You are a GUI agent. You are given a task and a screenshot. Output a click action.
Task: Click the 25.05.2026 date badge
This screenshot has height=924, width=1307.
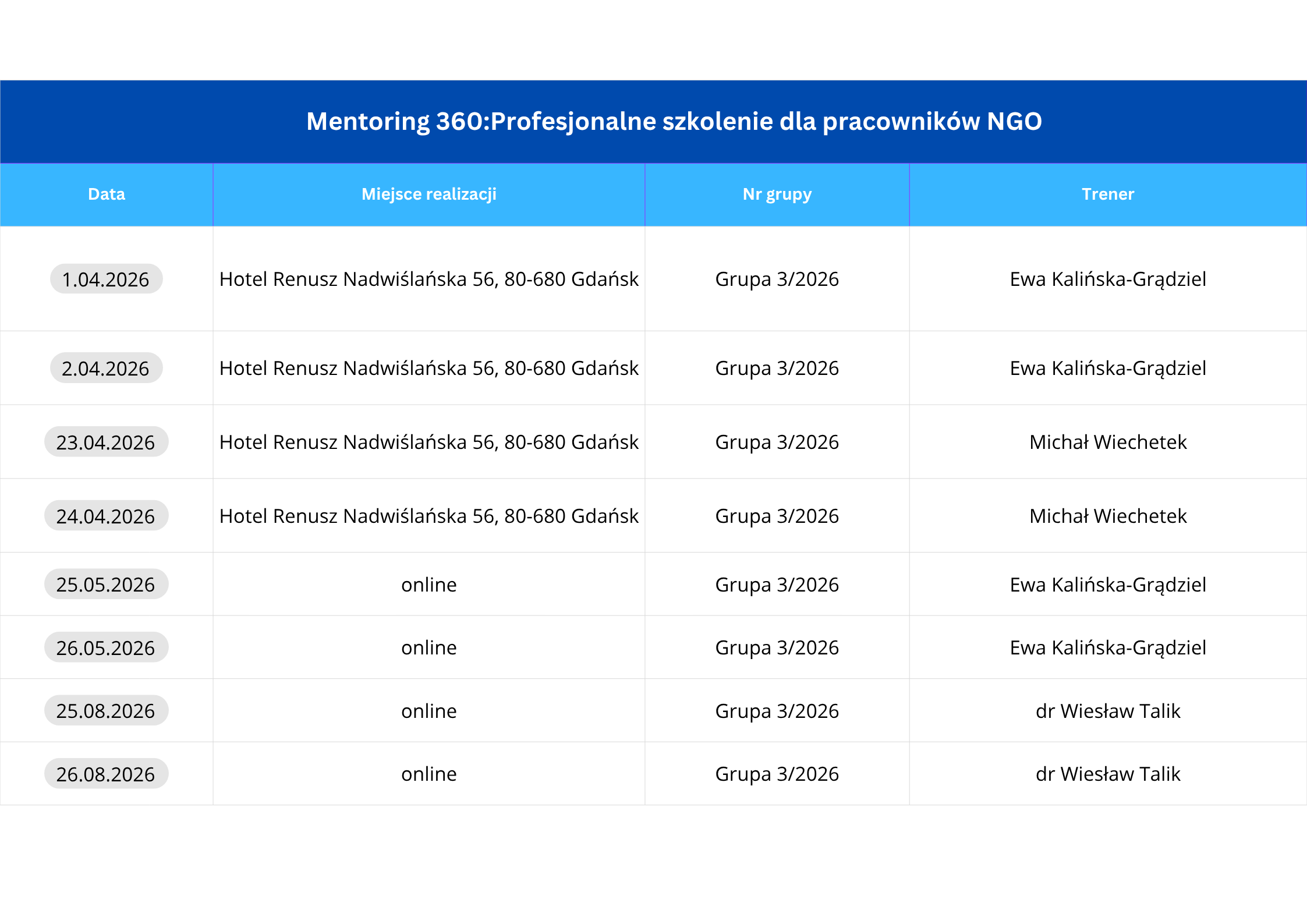(x=106, y=585)
